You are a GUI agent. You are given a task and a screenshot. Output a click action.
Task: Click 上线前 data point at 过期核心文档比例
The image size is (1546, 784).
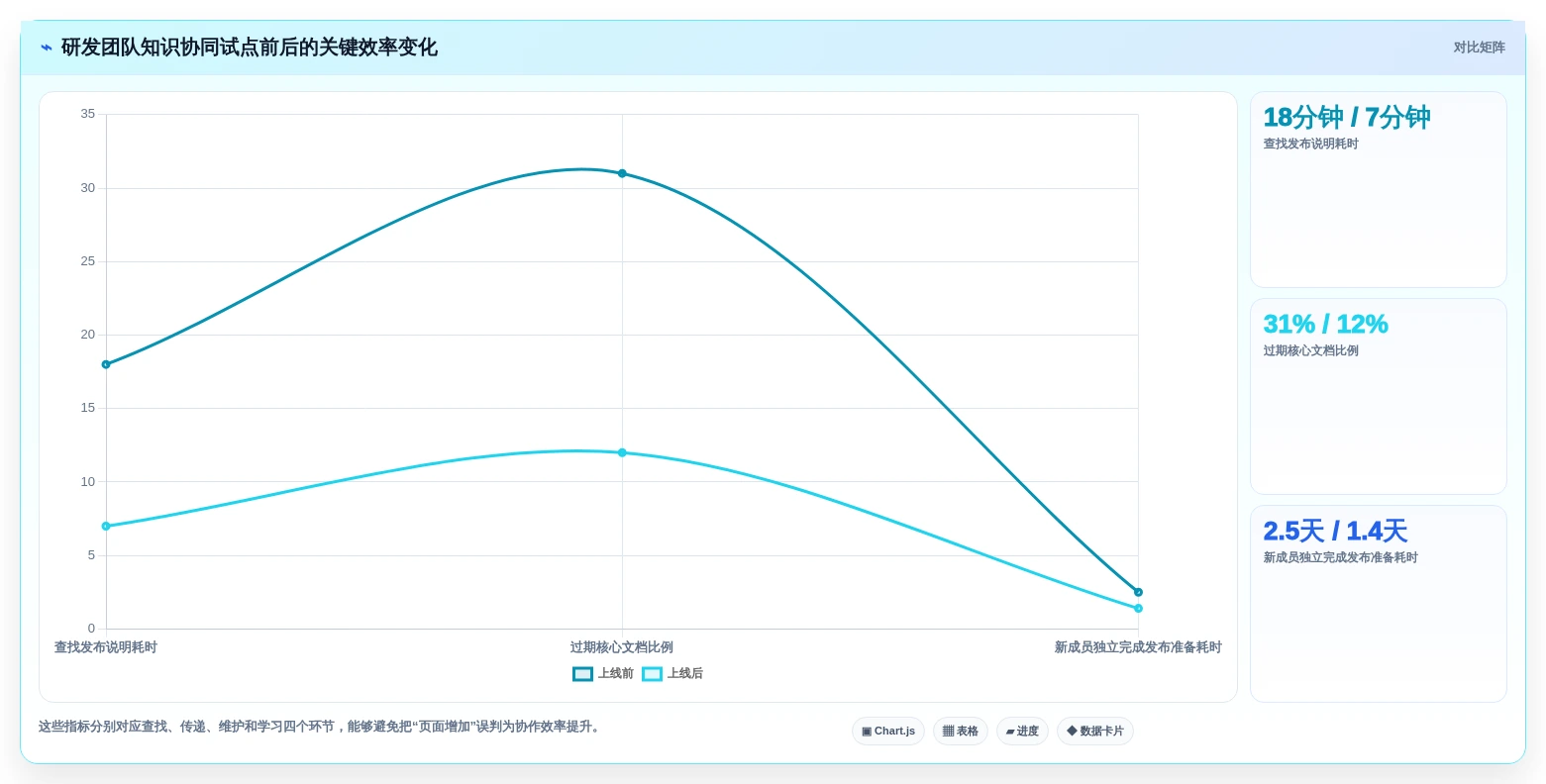[x=622, y=173]
